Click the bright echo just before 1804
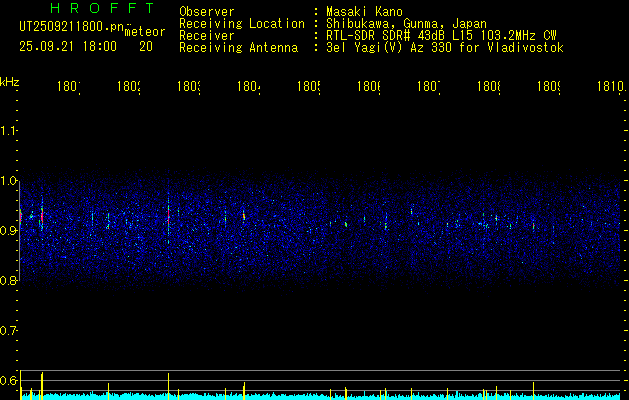 click(243, 216)
